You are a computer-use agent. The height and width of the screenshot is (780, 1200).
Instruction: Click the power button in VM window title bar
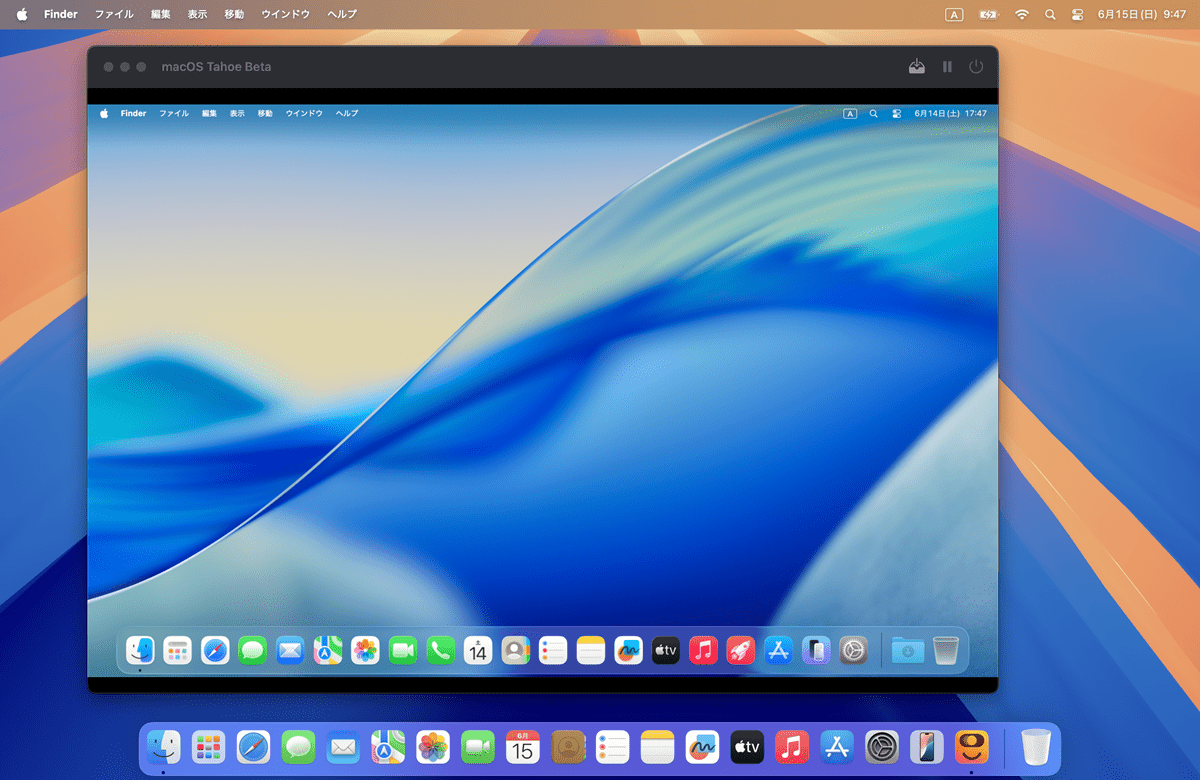[x=976, y=67]
